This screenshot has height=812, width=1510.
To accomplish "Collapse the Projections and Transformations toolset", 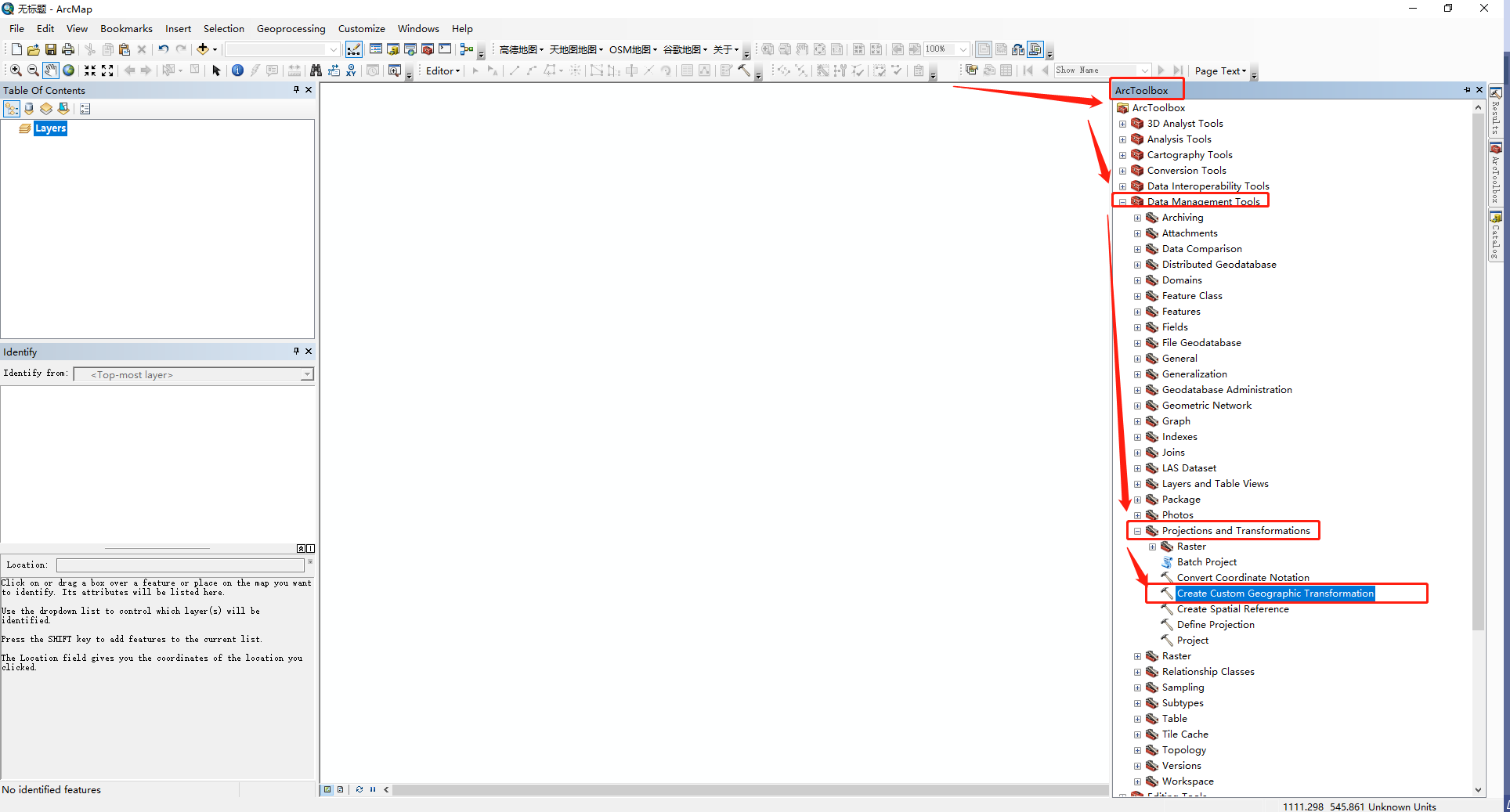I will point(1137,531).
